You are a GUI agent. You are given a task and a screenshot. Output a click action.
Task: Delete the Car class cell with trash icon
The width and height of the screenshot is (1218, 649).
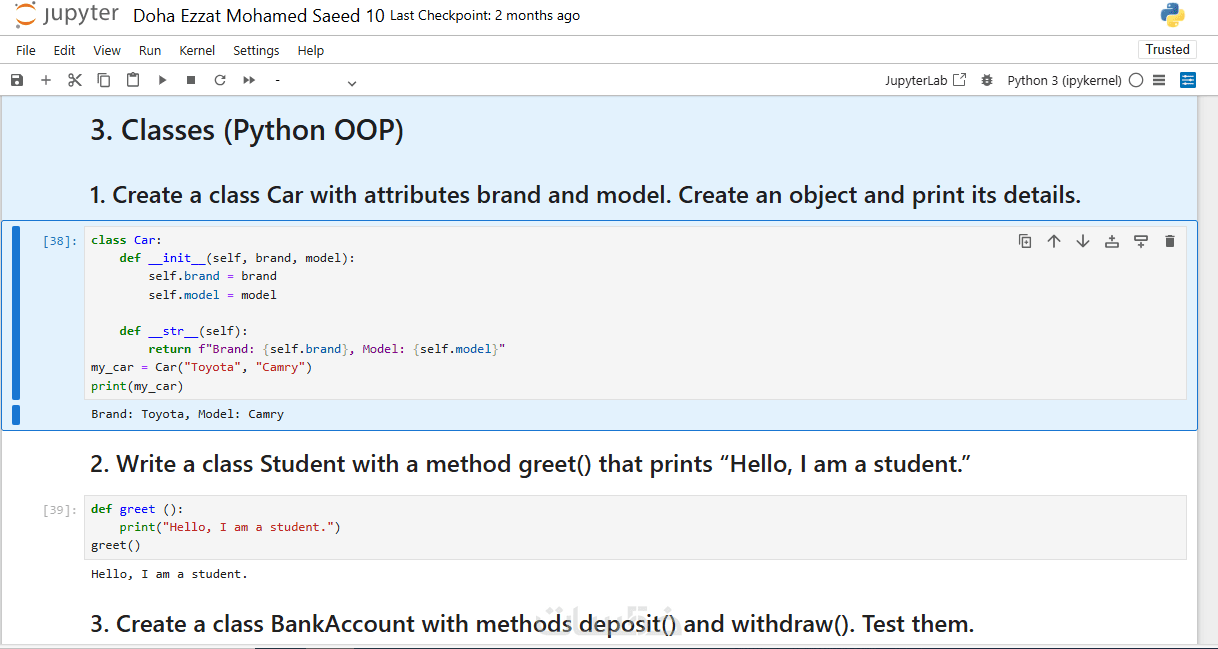(1170, 241)
